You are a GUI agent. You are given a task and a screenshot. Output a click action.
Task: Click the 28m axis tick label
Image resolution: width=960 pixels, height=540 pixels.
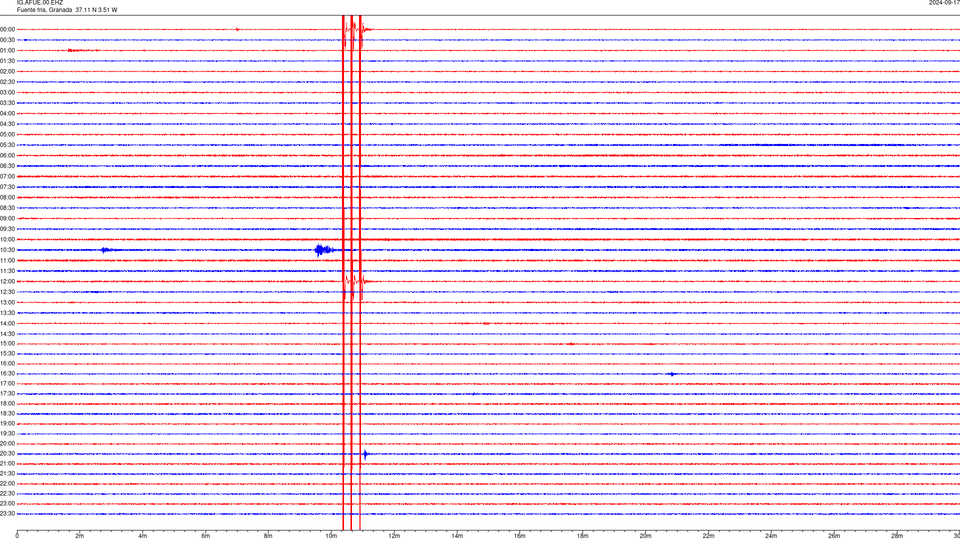[x=897, y=536]
